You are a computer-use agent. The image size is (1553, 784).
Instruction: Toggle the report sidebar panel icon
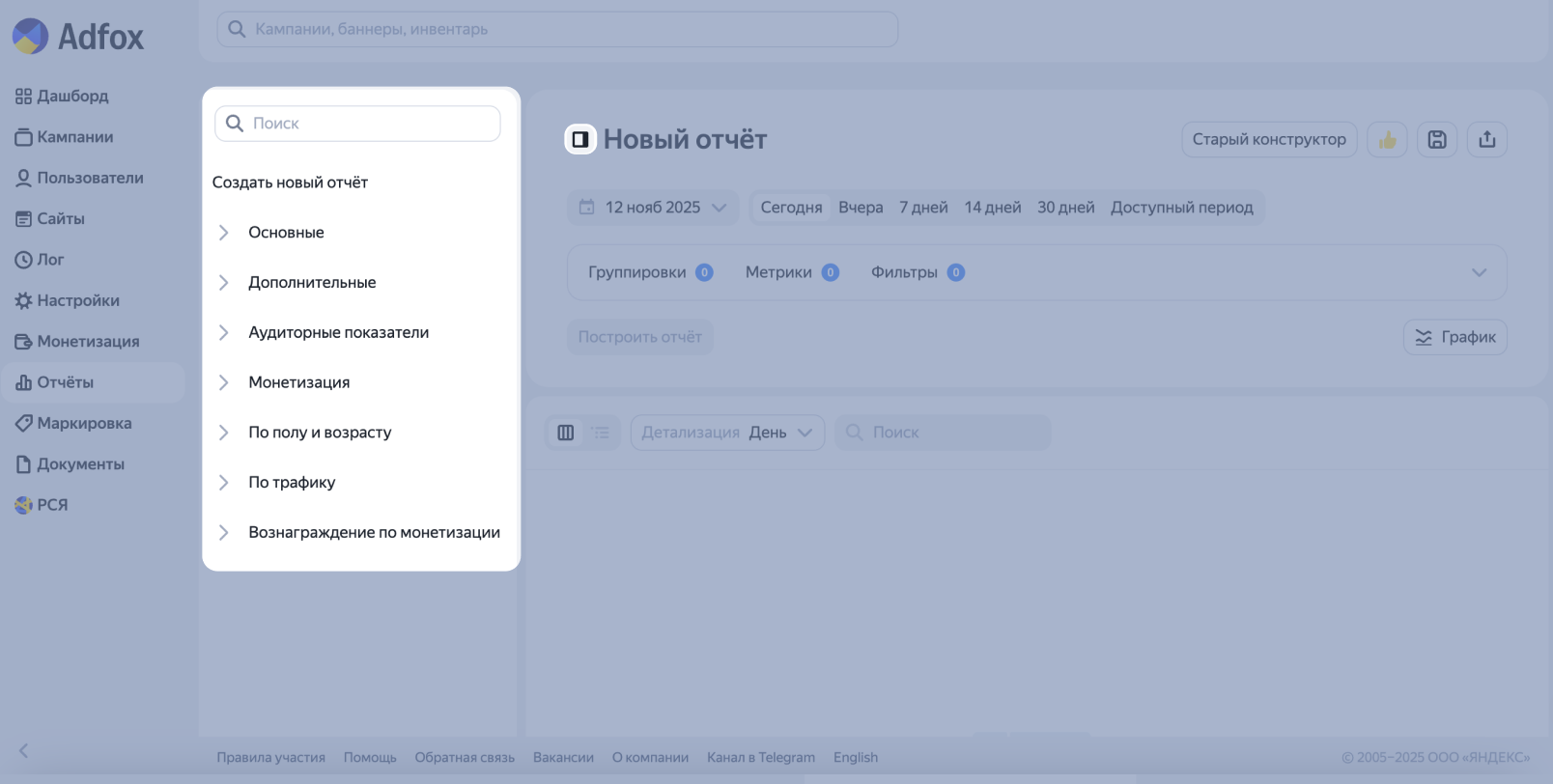pos(580,140)
